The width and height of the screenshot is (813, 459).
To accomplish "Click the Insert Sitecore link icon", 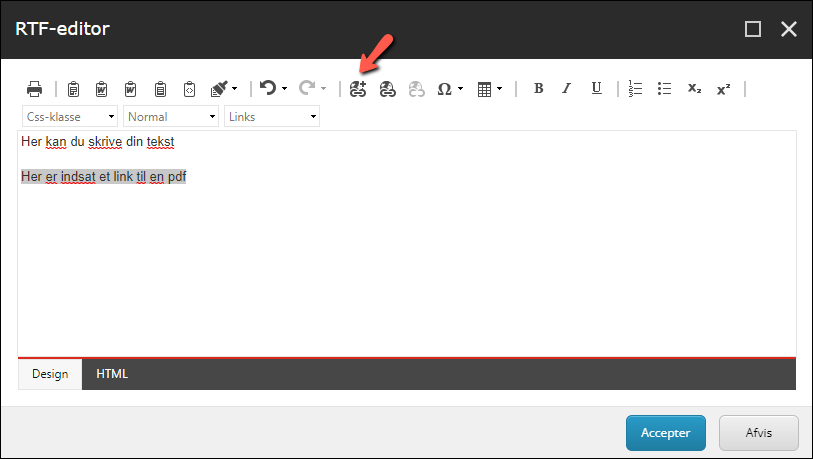I will 358,89.
